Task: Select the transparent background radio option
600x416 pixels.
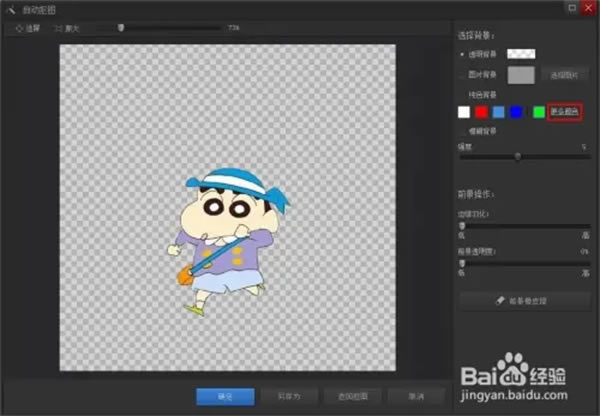Action: 462,54
